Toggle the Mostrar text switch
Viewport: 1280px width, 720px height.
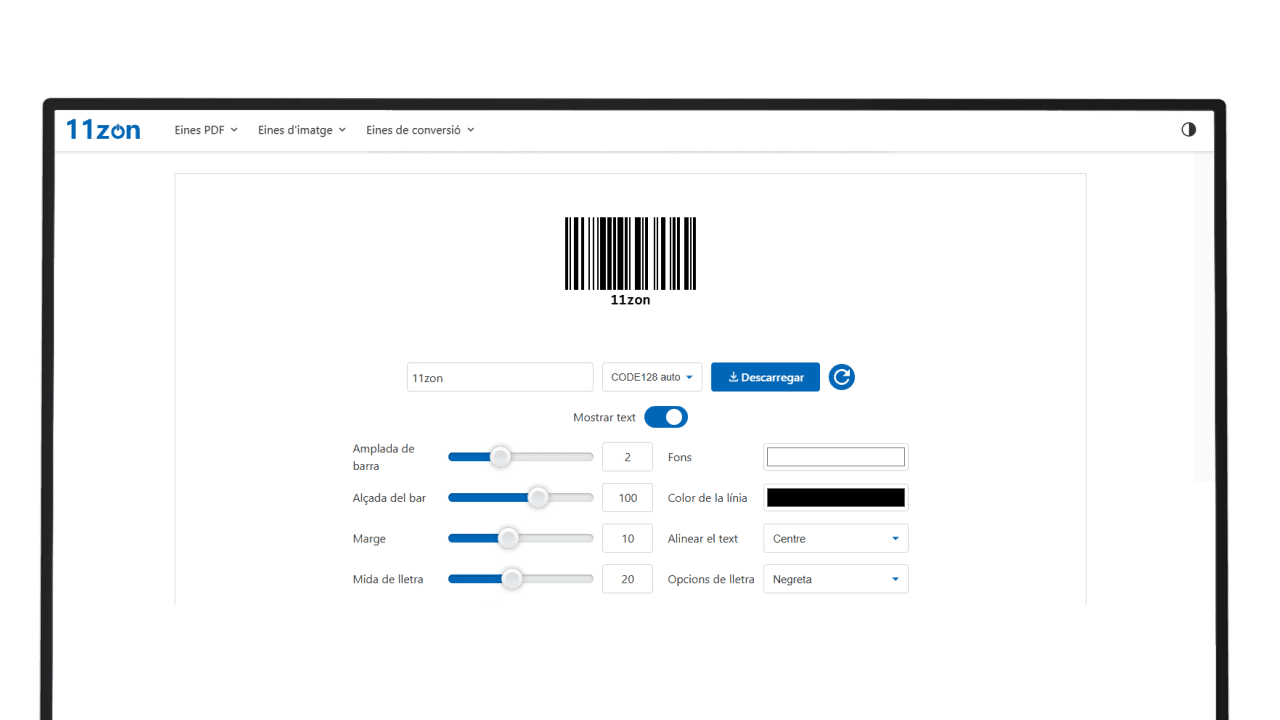coord(666,417)
